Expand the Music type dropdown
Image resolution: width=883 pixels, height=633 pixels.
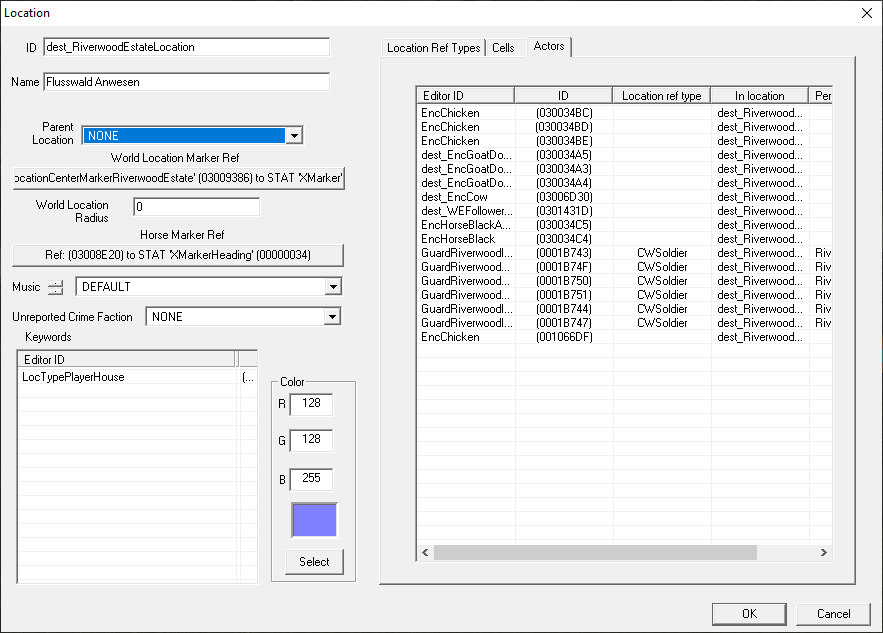333,288
